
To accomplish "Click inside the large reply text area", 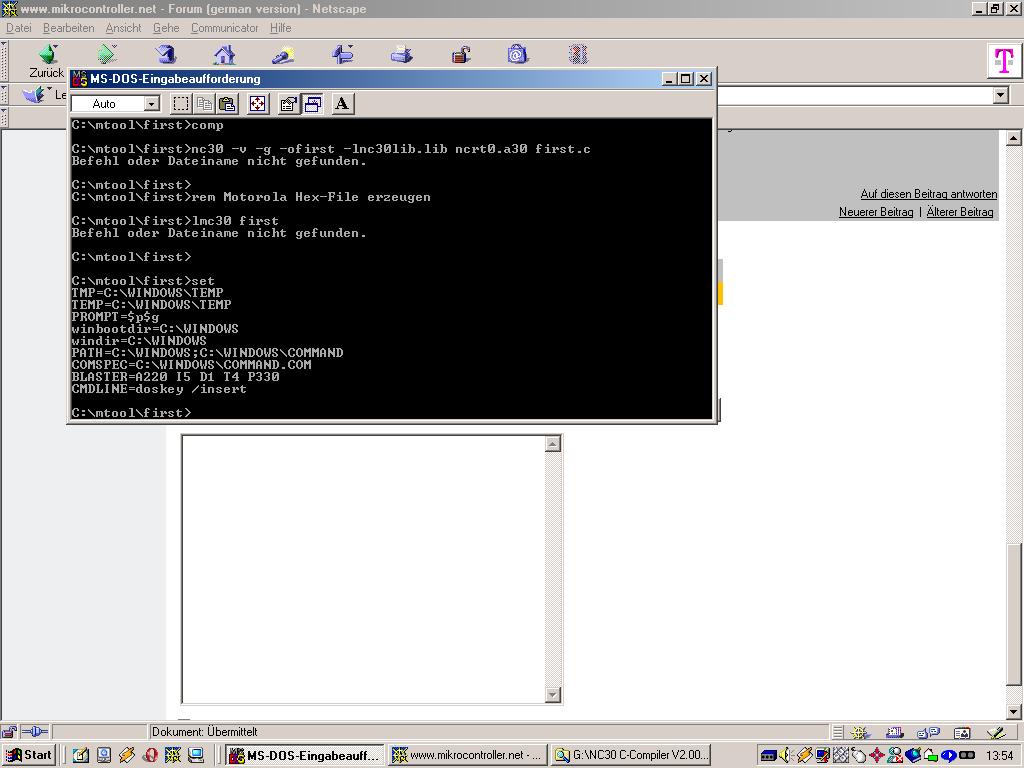I will 363,569.
